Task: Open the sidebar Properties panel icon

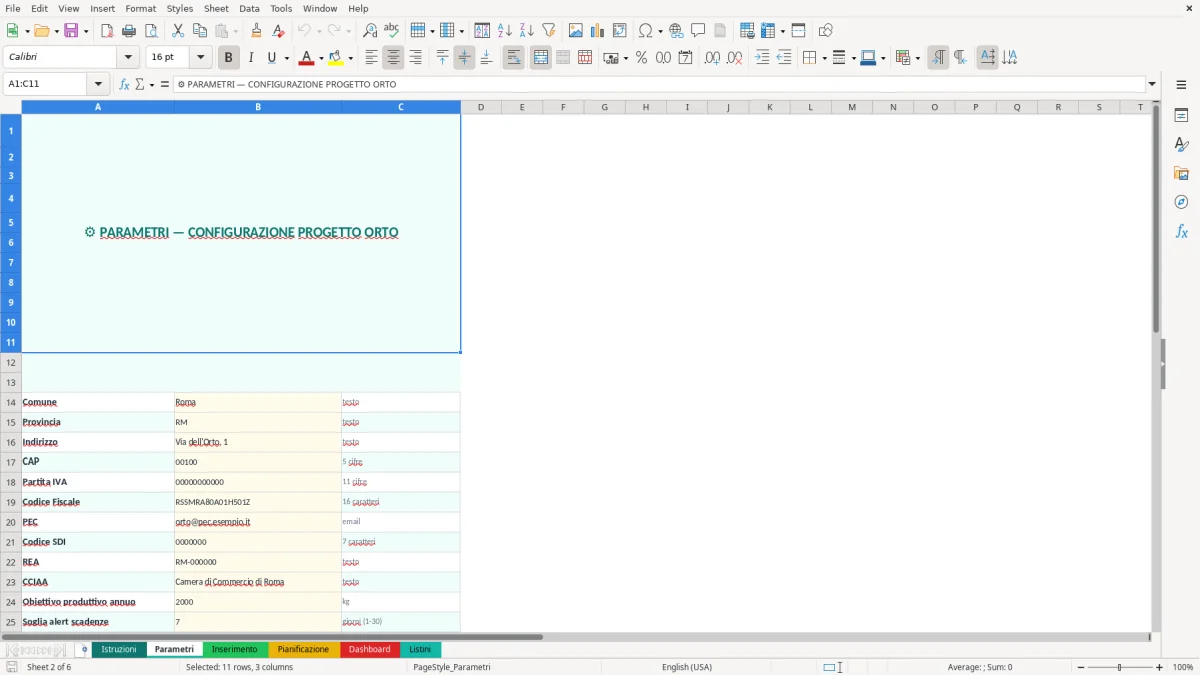Action: tap(1181, 116)
